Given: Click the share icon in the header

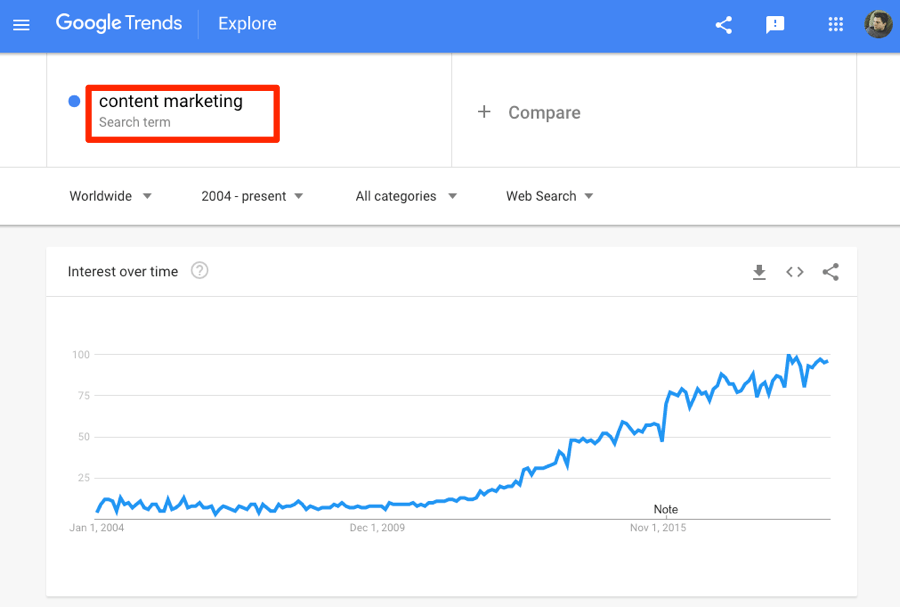Looking at the screenshot, I should coord(724,25).
